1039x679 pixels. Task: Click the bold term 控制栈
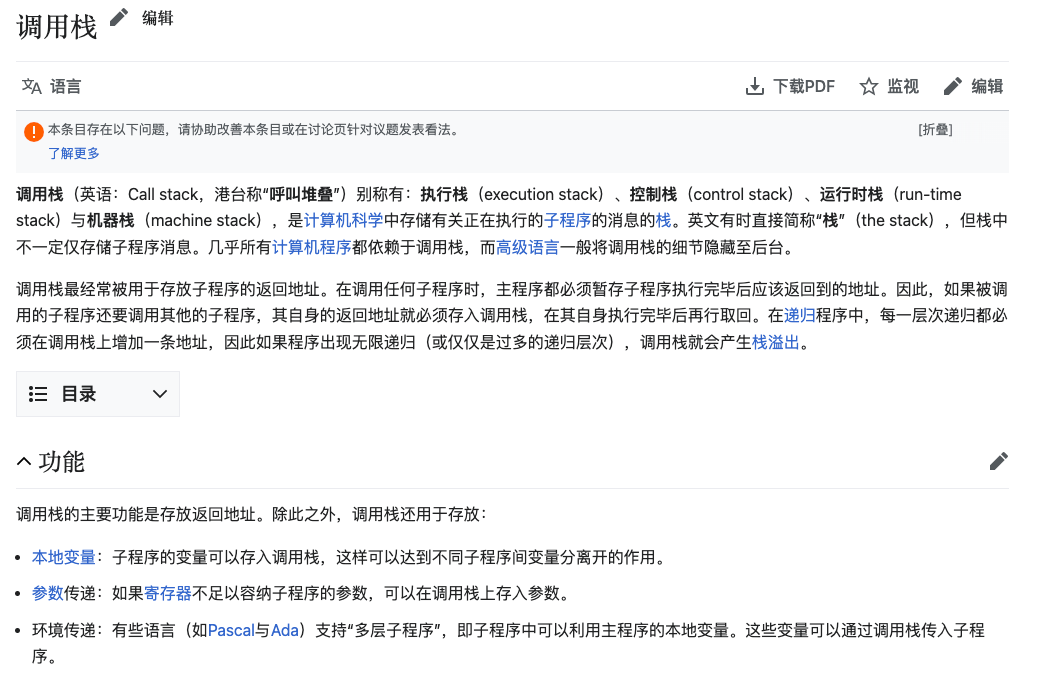(653, 195)
